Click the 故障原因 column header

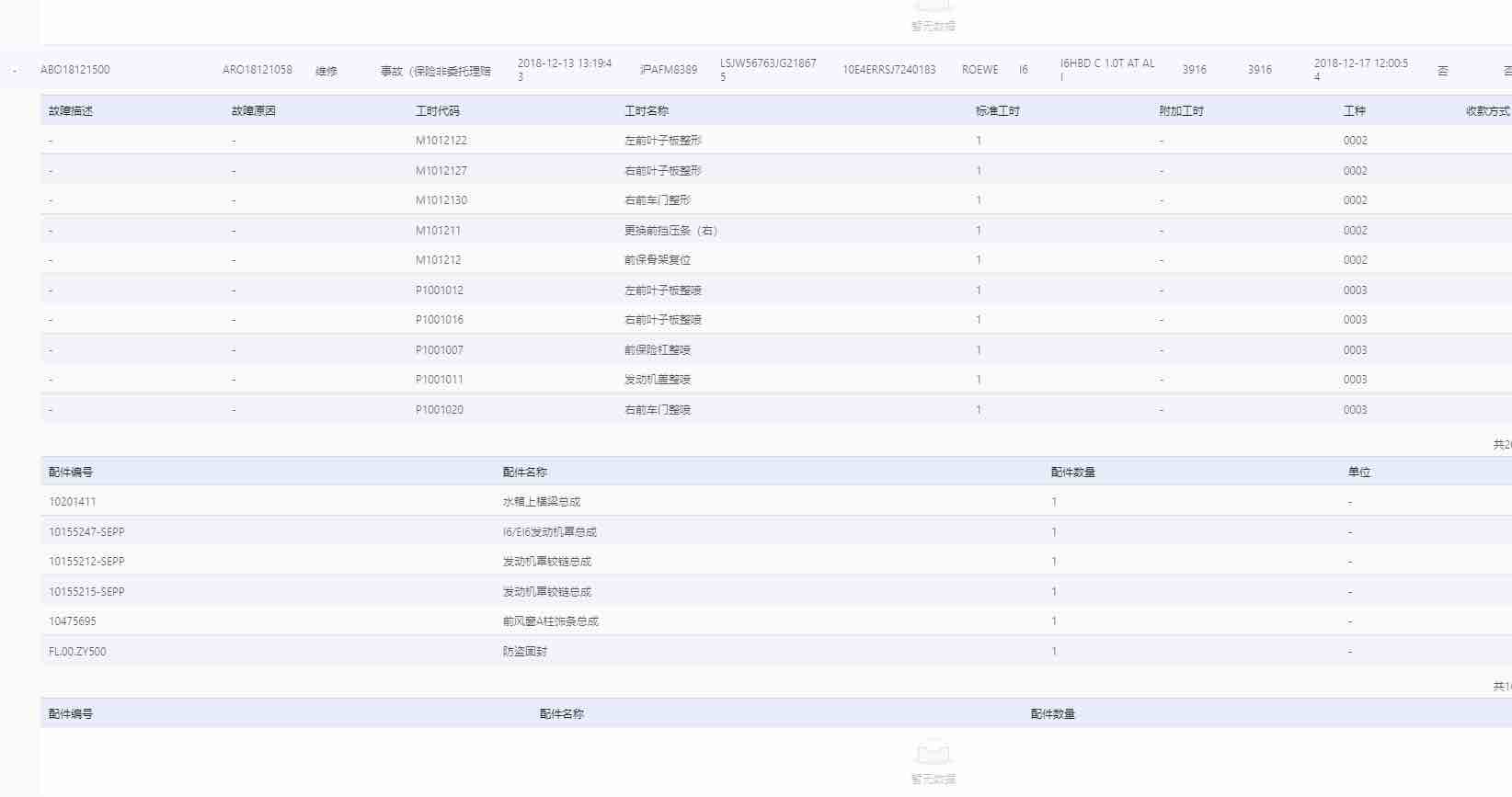[254, 111]
